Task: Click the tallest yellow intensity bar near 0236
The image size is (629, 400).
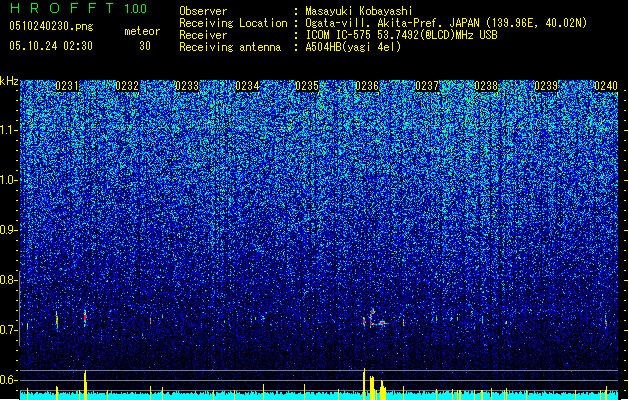Action: click(x=364, y=384)
